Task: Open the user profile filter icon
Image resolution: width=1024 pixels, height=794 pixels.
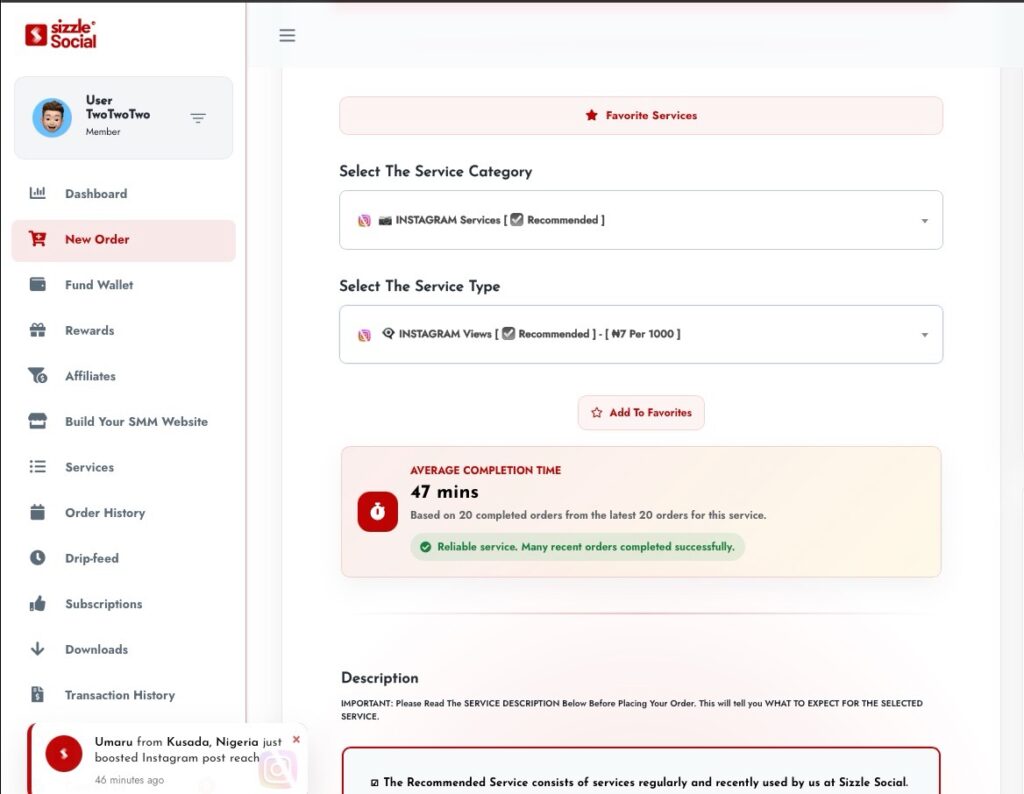Action: click(198, 118)
